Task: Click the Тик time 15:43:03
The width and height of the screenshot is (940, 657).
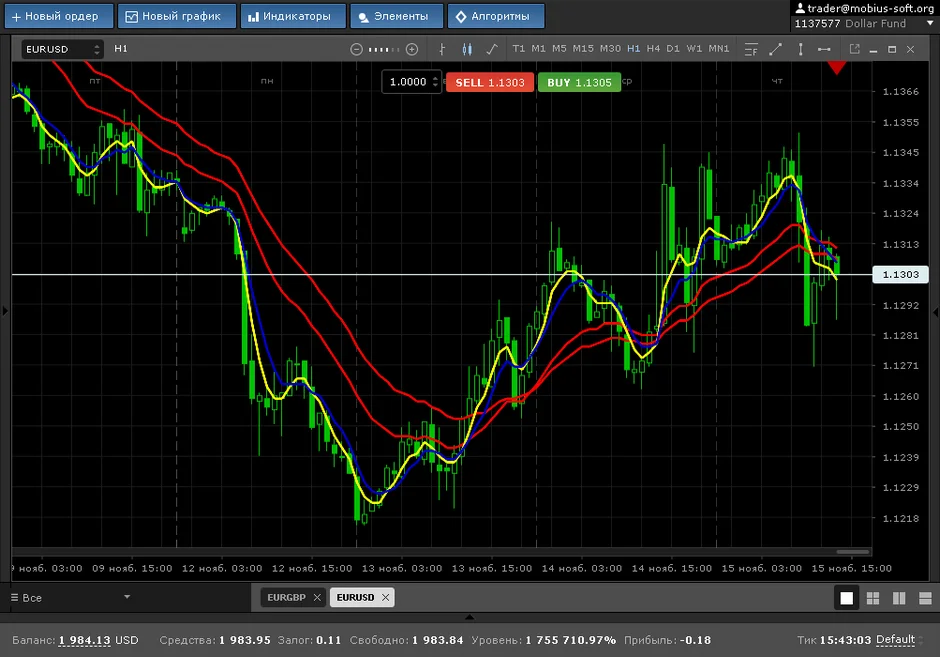Action: coord(845,640)
